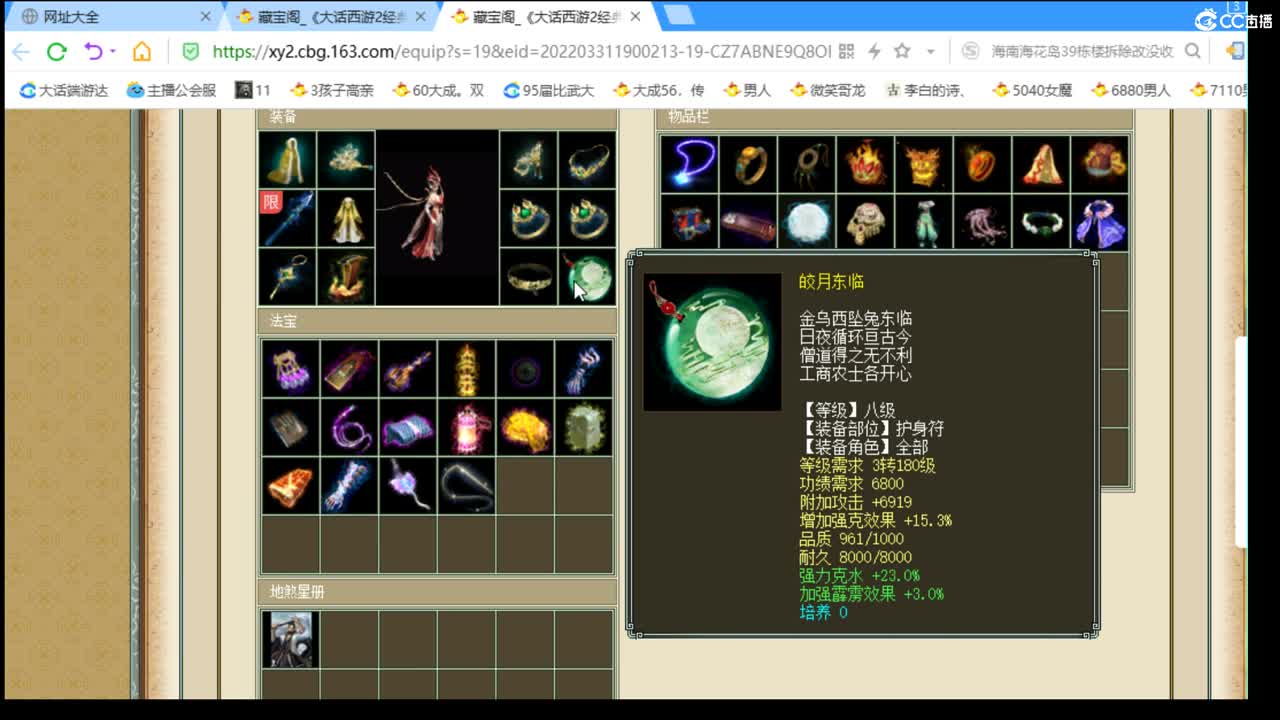Open the 95届比武大 bookmark
Screen dimensions: 1280x720
549,90
